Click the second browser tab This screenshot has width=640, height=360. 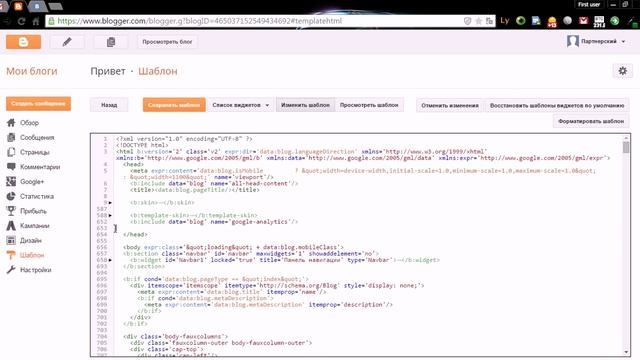(37, 6)
